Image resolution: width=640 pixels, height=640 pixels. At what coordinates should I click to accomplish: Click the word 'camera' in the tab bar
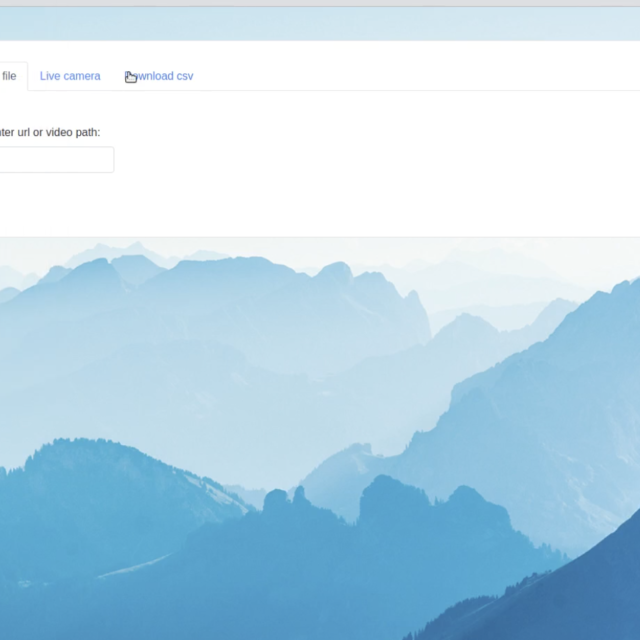tap(82, 76)
